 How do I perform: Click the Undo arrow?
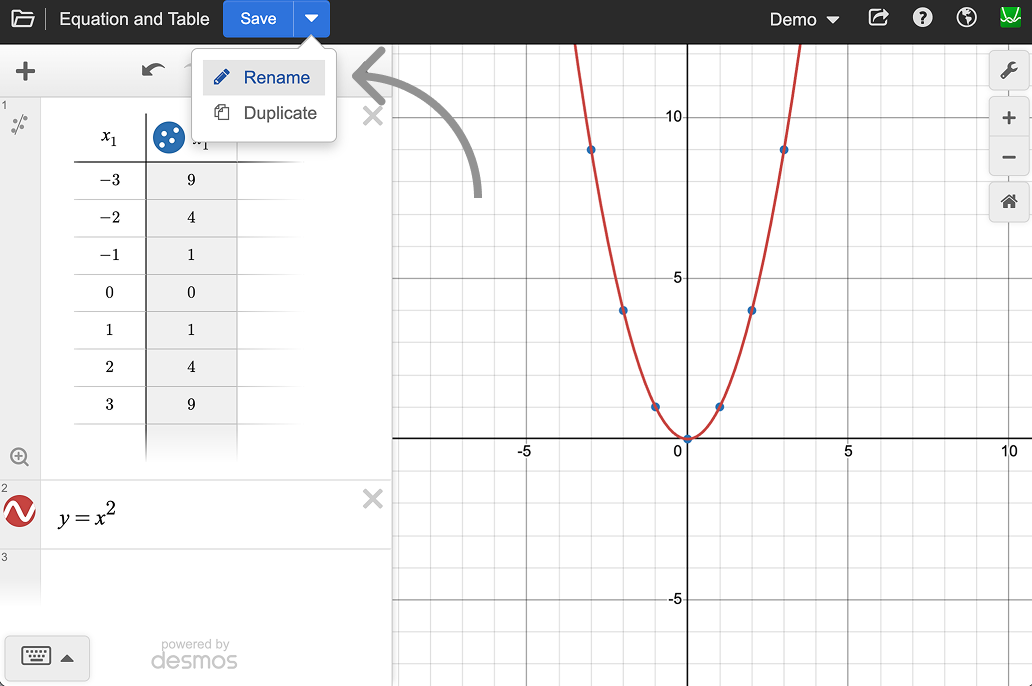[x=153, y=70]
